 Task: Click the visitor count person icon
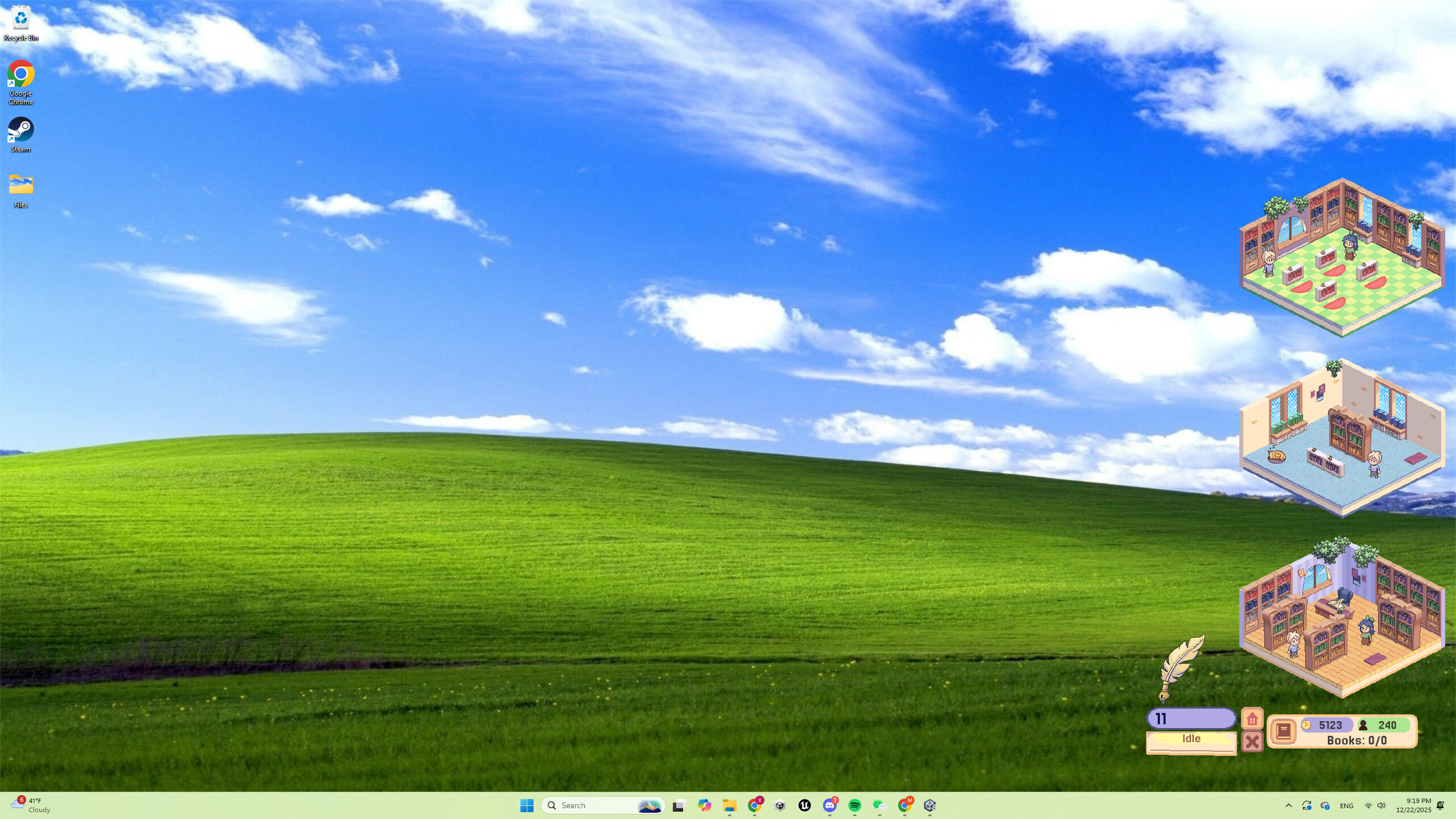coord(1363,726)
